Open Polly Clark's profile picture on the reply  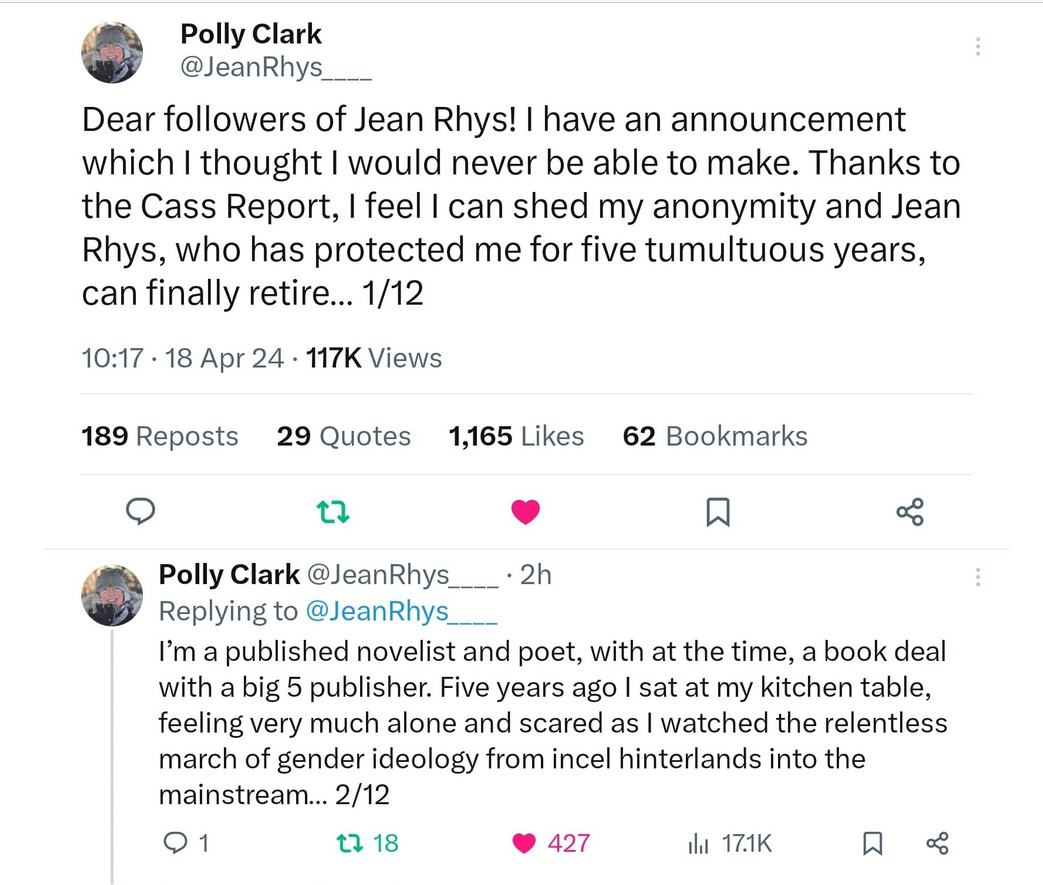pyautogui.click(x=111, y=595)
